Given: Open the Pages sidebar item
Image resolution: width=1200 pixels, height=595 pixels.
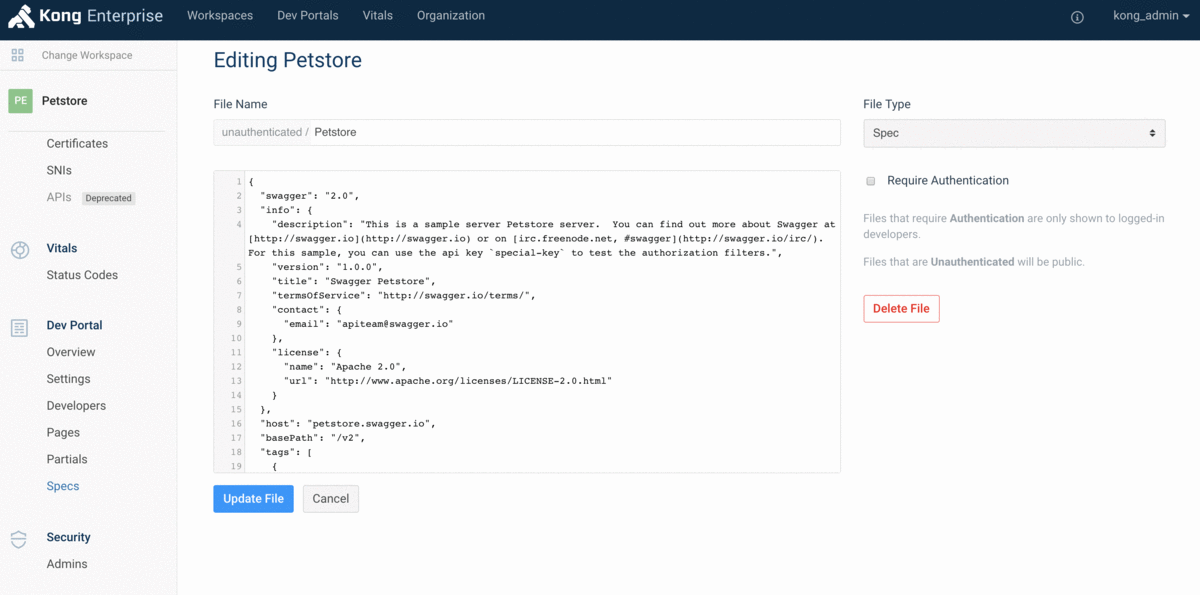Looking at the screenshot, I should click(63, 433).
